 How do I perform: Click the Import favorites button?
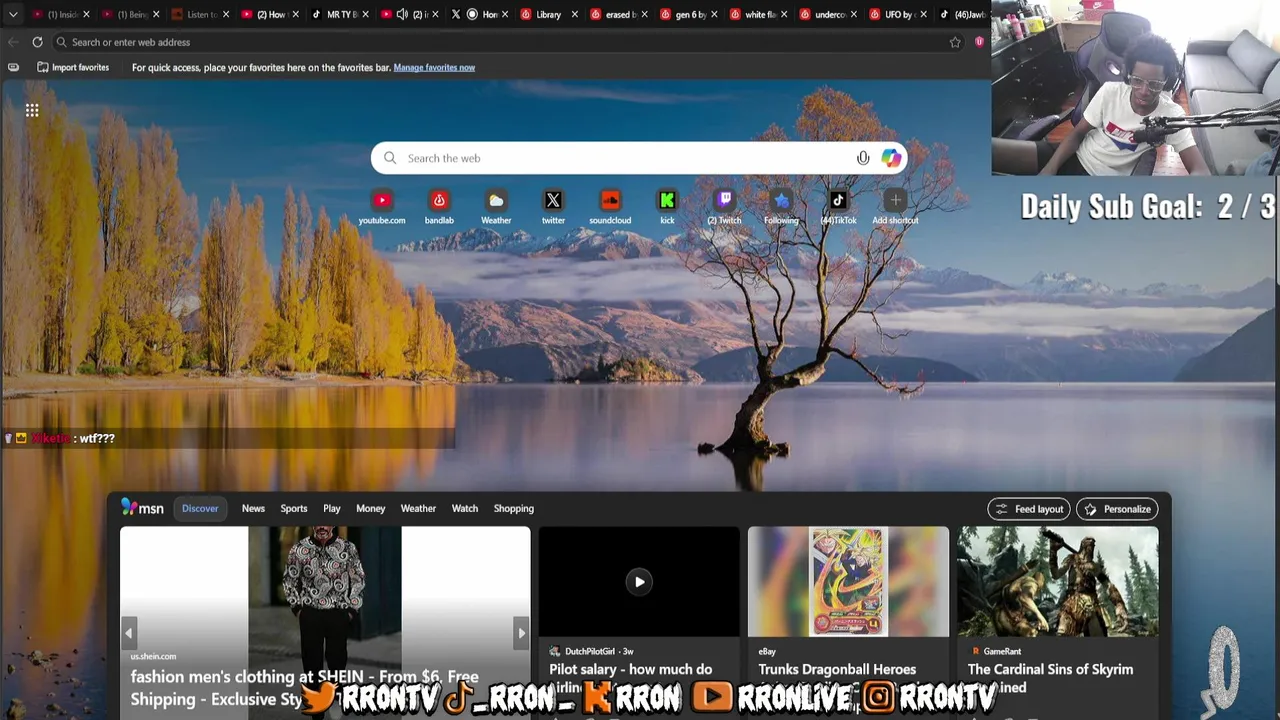[x=73, y=67]
